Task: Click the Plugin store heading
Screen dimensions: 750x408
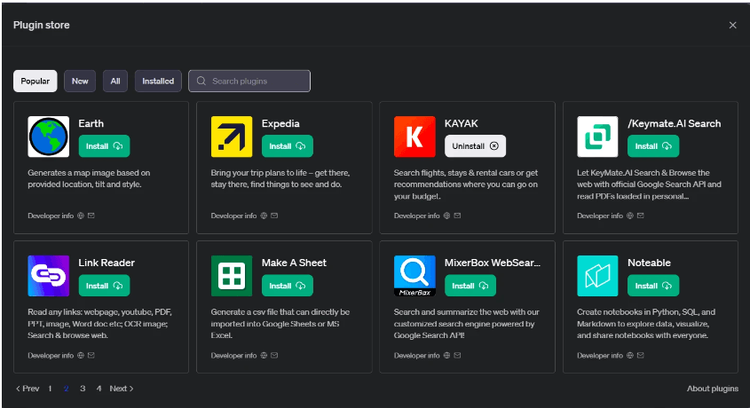Action: pos(41,25)
